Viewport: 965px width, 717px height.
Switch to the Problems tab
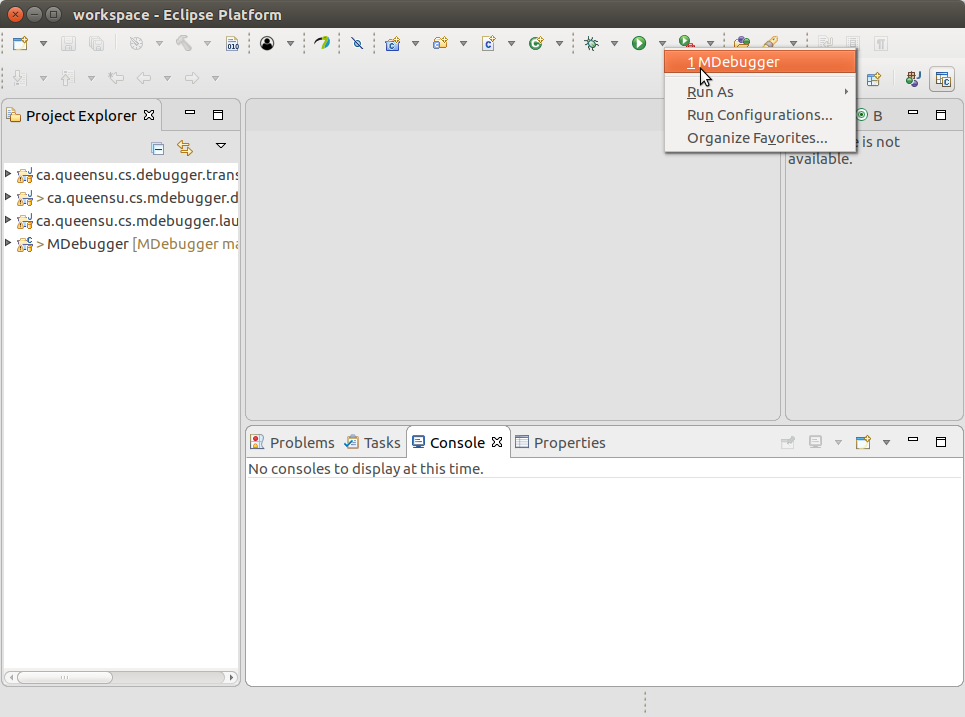[293, 443]
